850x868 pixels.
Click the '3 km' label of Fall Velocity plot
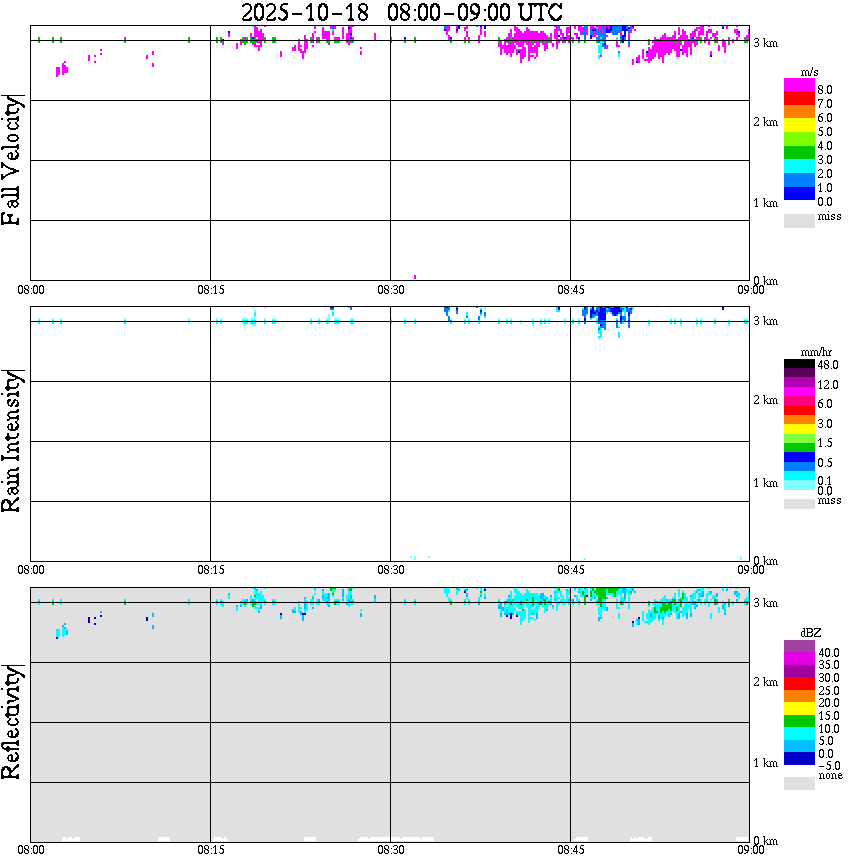pos(766,43)
